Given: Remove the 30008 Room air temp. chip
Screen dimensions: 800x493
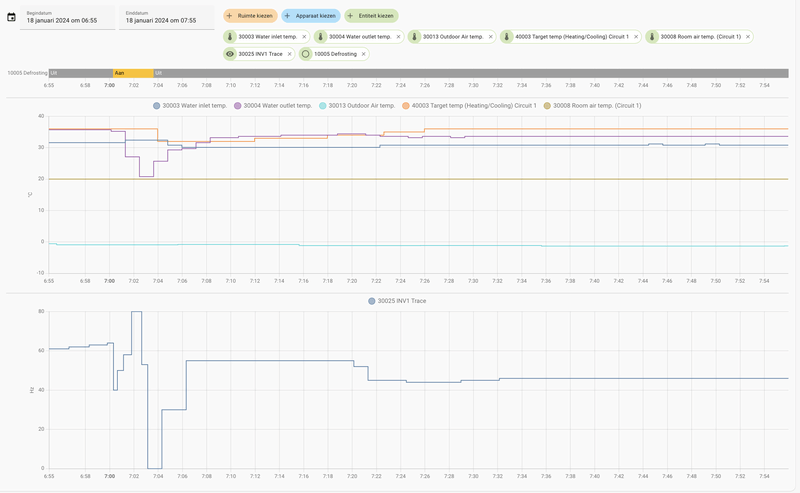Looking at the screenshot, I should coord(748,37).
